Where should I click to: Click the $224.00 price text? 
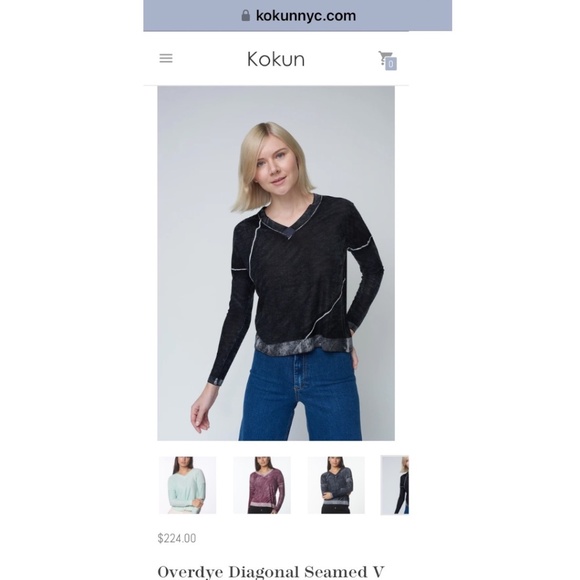(177, 538)
